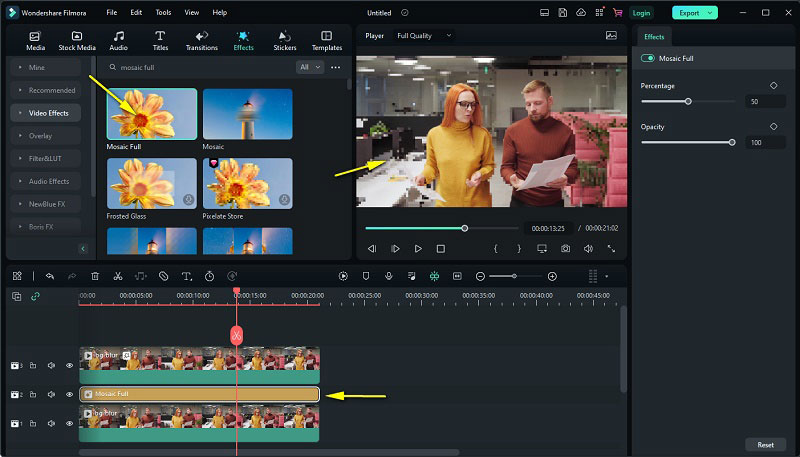Adjust the Percentage slider

(x=688, y=101)
